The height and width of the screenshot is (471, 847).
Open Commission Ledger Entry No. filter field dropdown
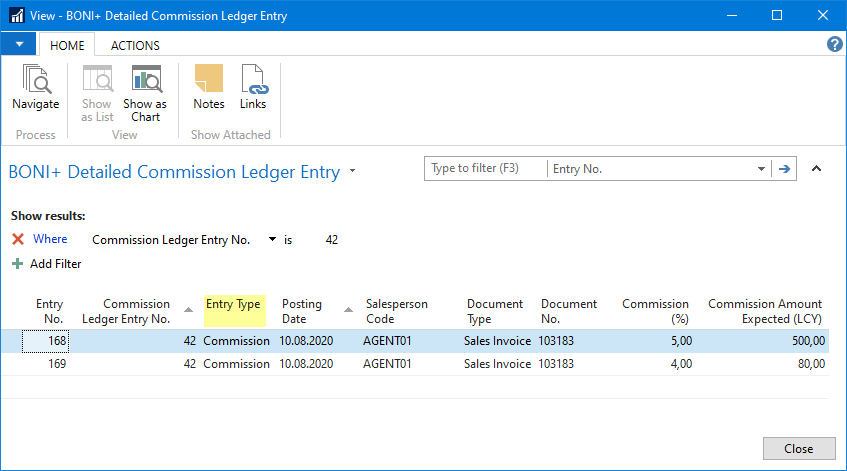click(272, 240)
